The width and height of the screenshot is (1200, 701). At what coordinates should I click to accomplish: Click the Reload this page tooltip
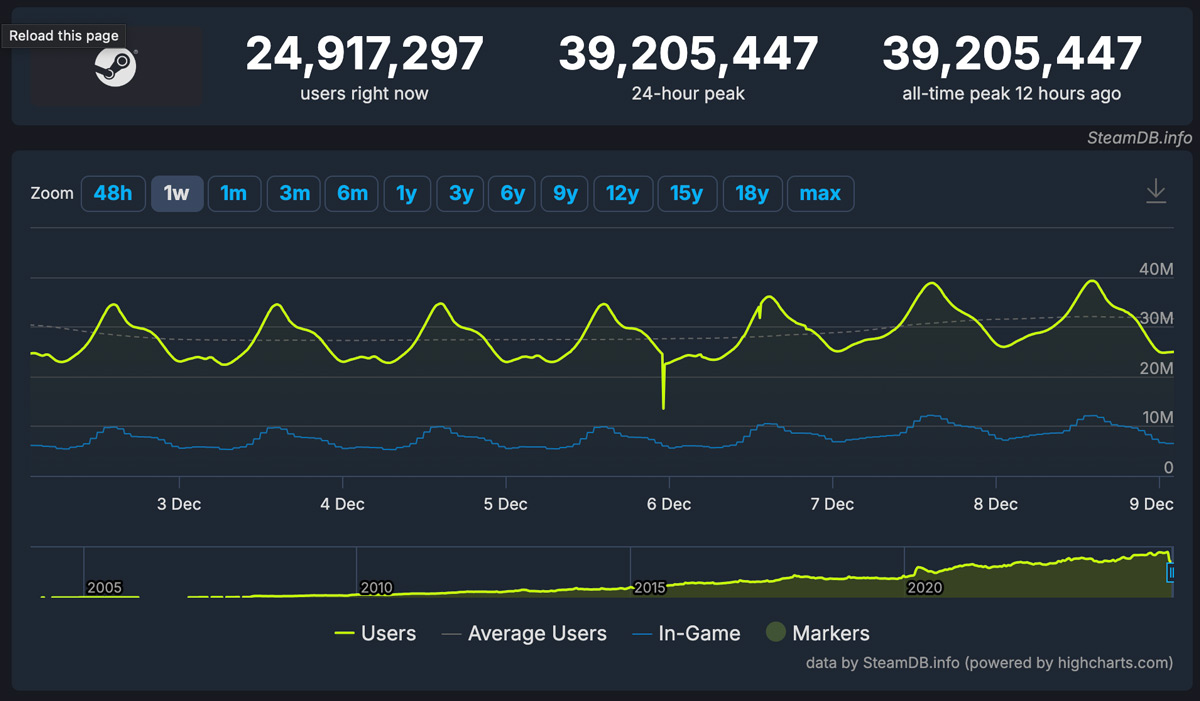63,35
